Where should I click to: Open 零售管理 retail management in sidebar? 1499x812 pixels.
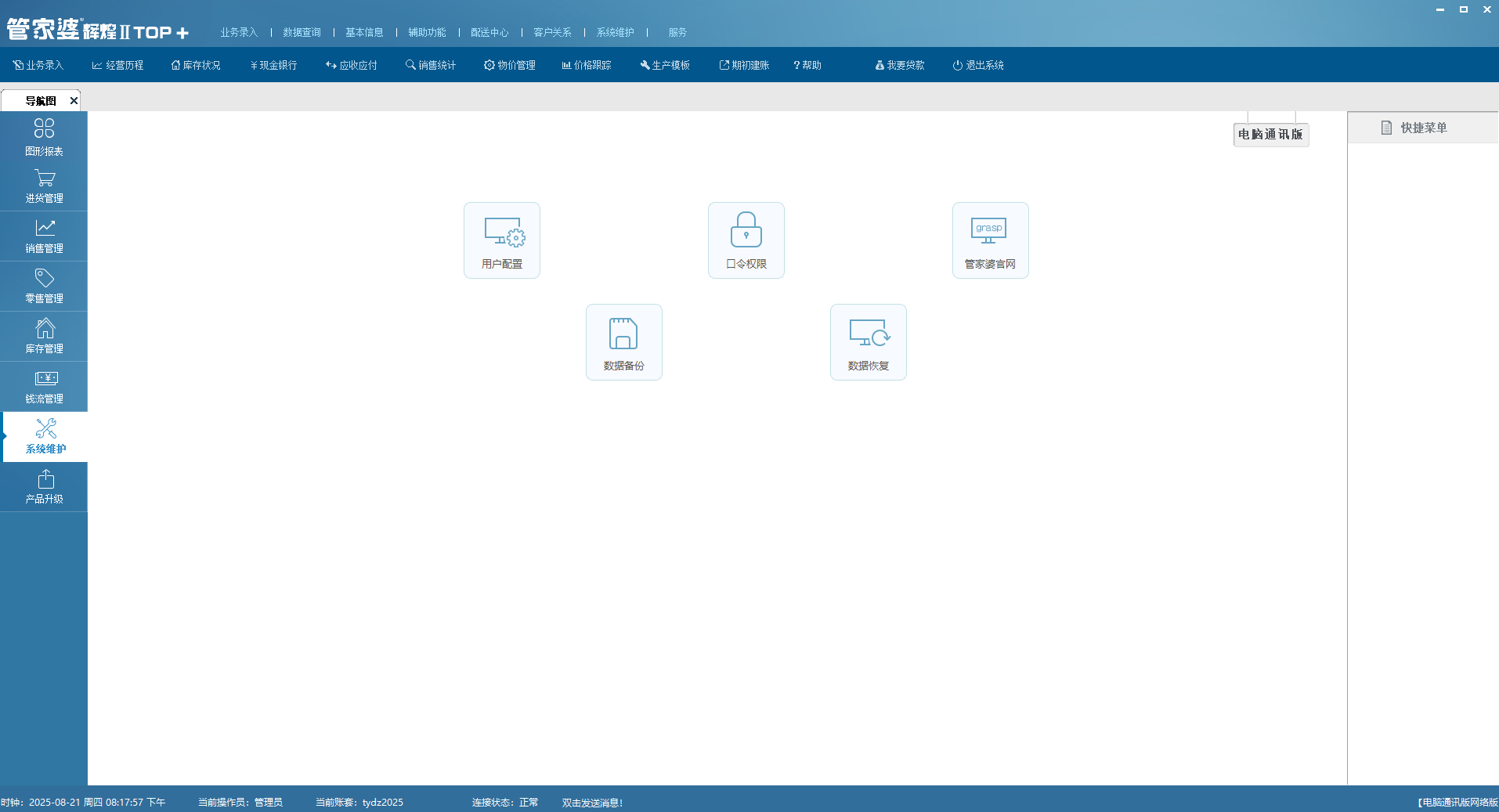click(x=44, y=287)
